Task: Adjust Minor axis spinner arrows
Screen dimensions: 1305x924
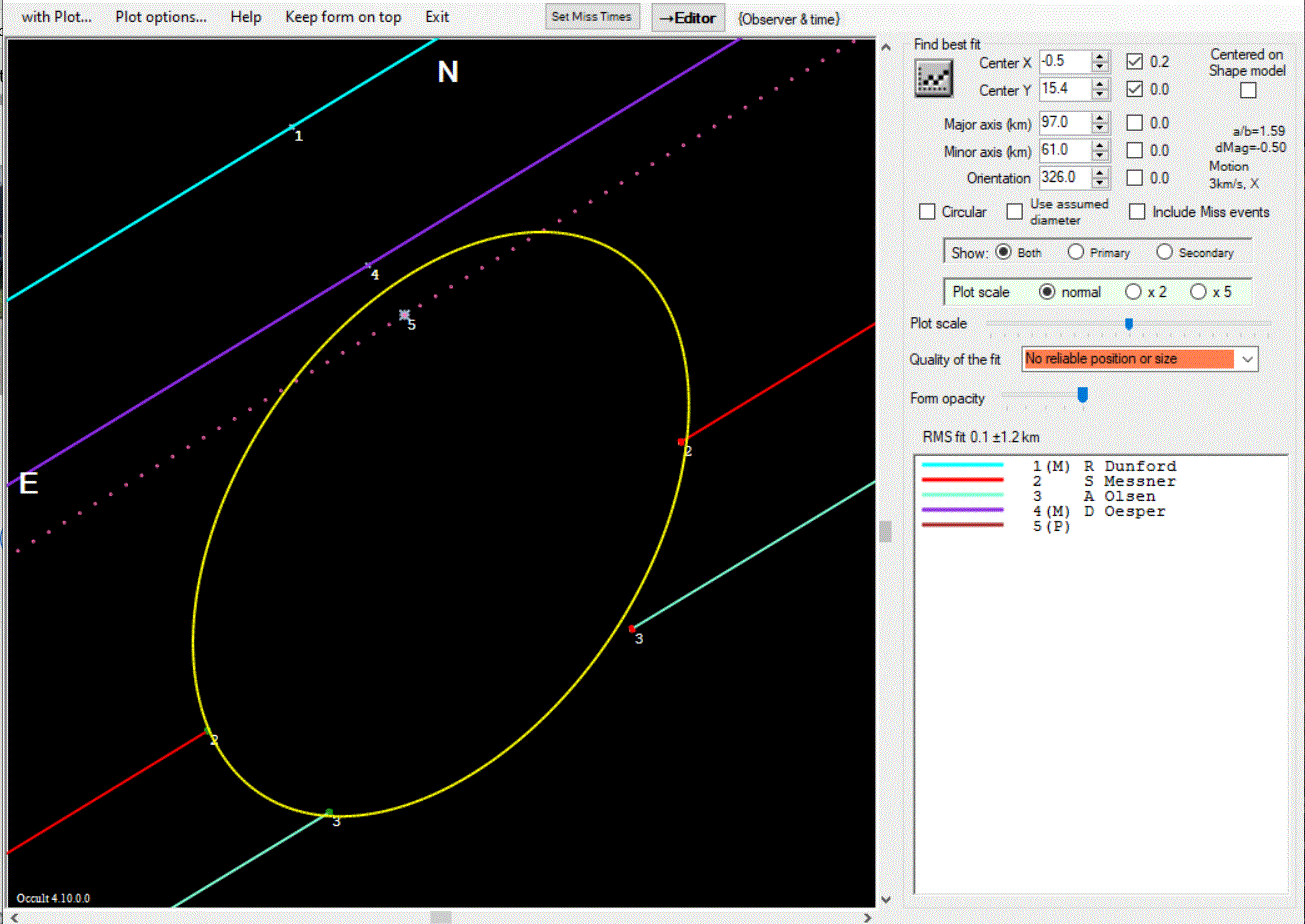Action: (x=1101, y=150)
